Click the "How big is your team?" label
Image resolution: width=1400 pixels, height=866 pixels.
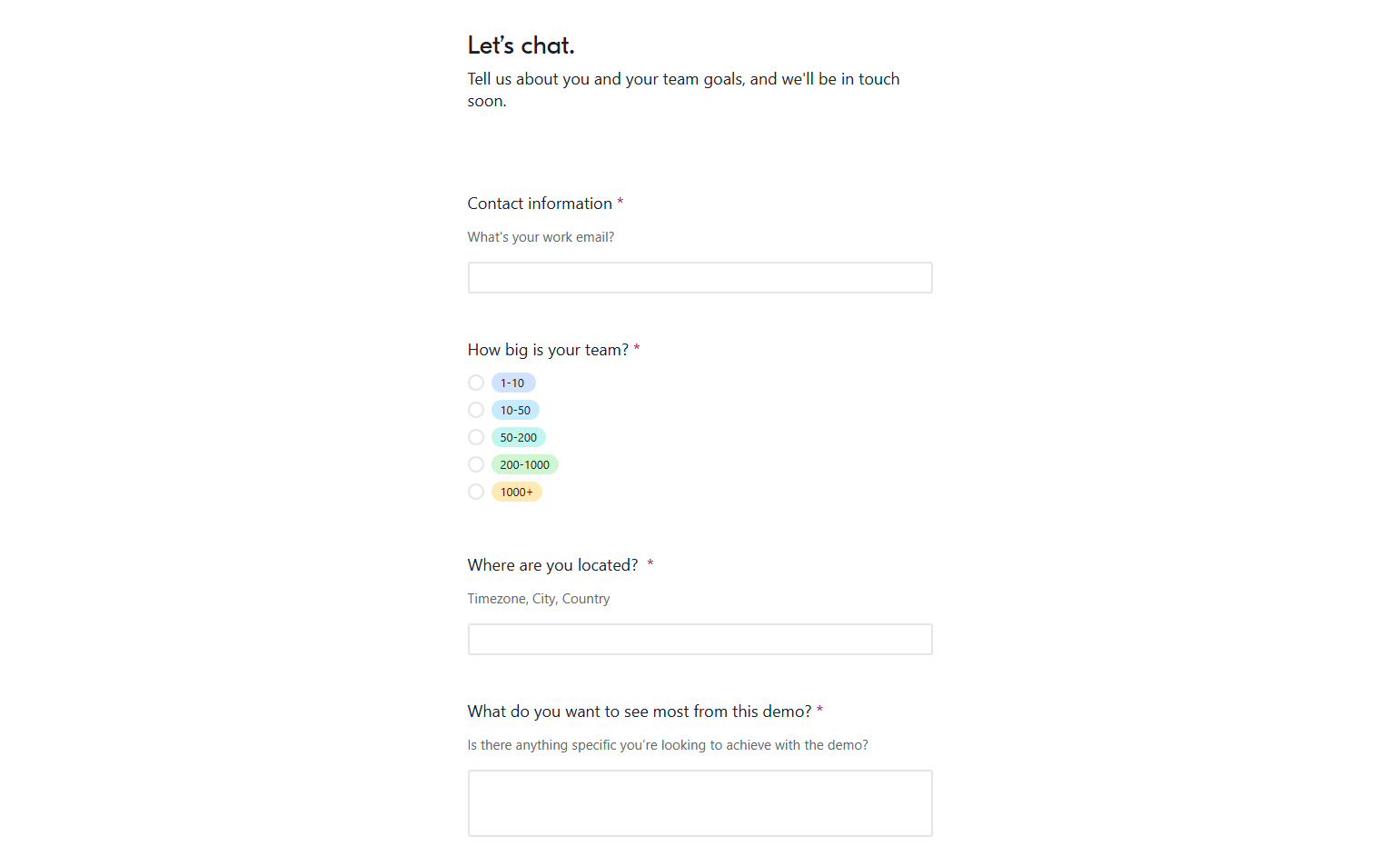(548, 350)
